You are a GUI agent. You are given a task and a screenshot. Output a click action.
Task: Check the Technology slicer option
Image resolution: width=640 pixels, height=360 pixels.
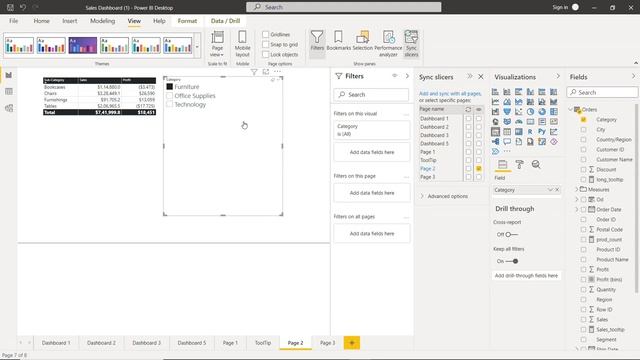coord(170,104)
